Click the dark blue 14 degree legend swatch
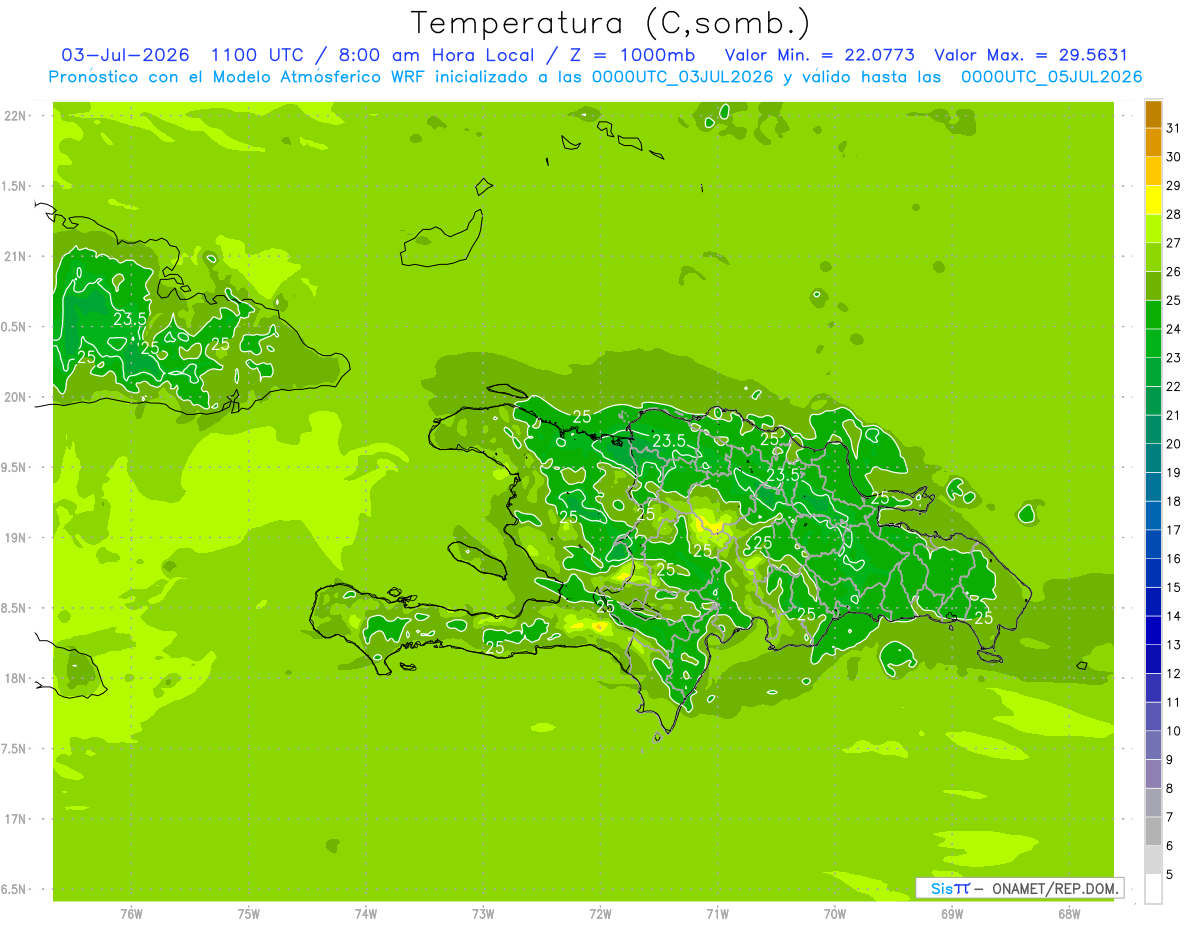This screenshot has height=927, width=1200. coord(1153,602)
